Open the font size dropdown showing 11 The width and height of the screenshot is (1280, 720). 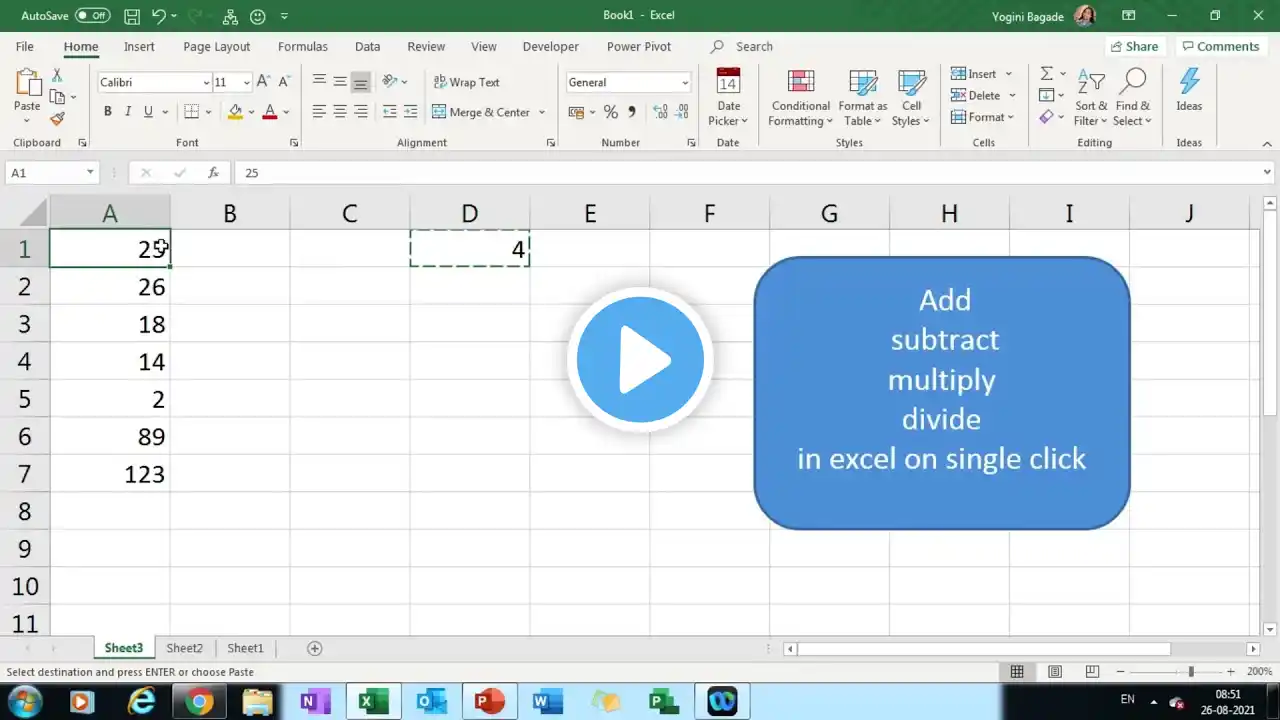click(x=247, y=83)
